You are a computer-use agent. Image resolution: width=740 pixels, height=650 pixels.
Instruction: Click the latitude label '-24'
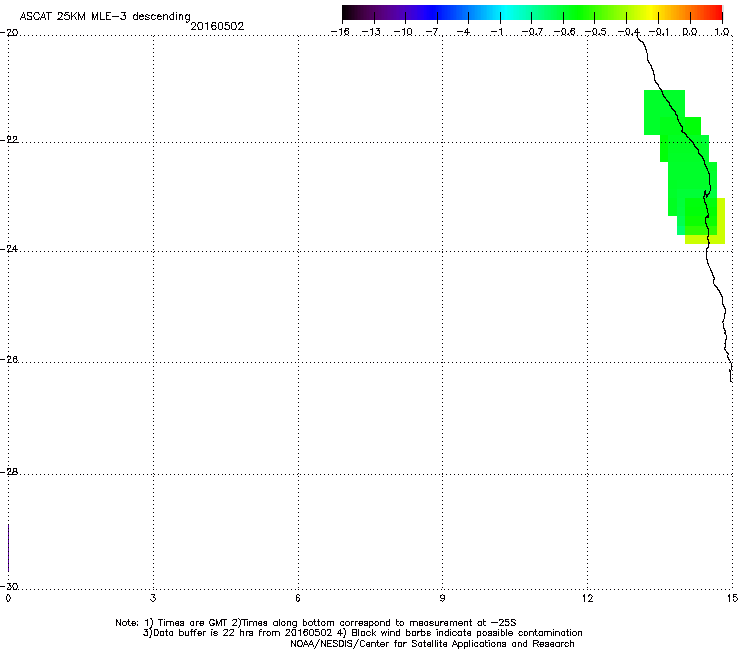click(9, 248)
